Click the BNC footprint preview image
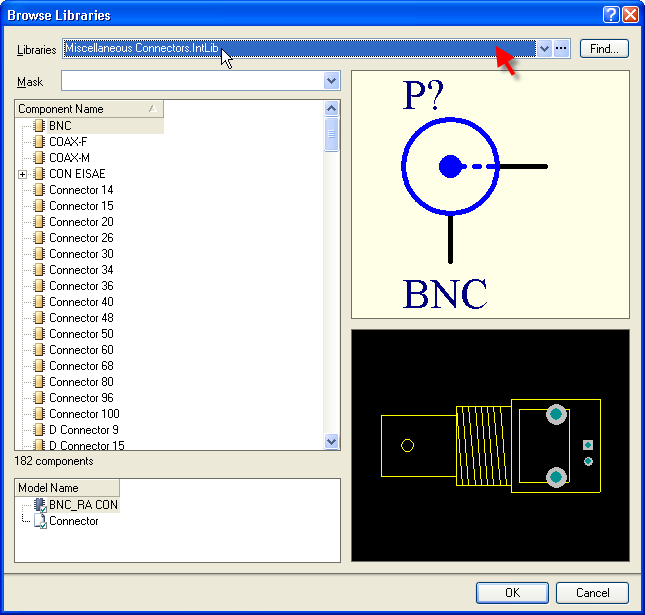The height and width of the screenshot is (615, 645). [490, 445]
